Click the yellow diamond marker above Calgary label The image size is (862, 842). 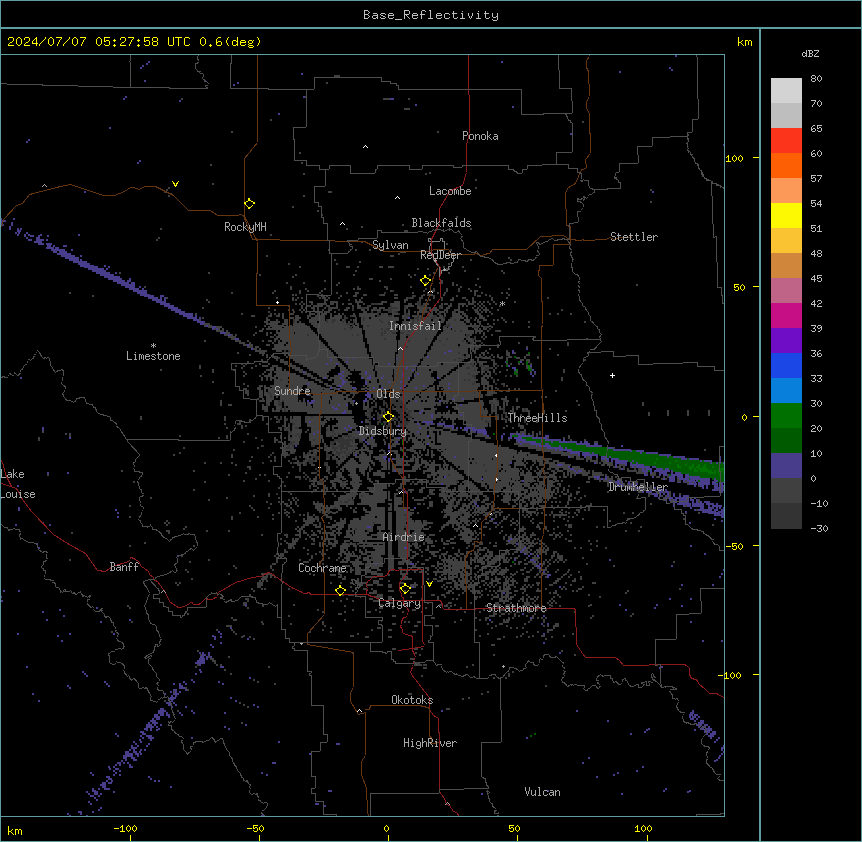click(x=405, y=589)
